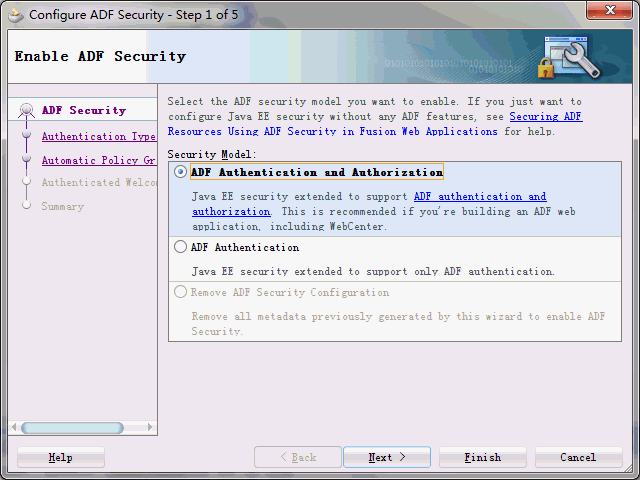
Task: Select Remove ADF Security Configuration radio
Action: 180,292
